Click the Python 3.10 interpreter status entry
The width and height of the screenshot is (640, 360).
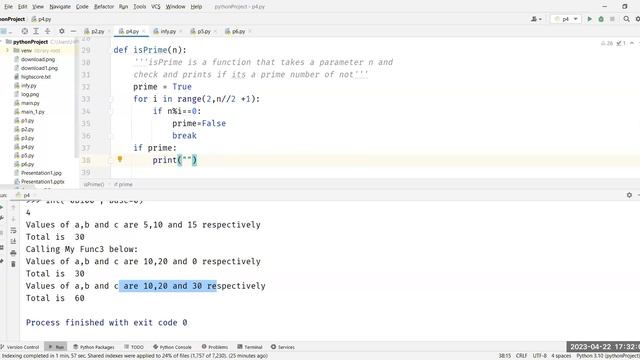point(608,356)
